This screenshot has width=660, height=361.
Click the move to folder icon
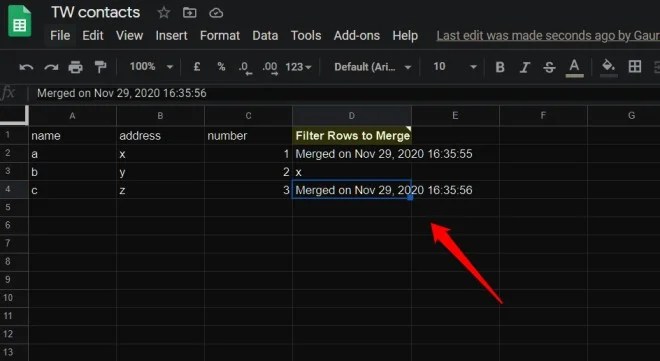pyautogui.click(x=189, y=13)
